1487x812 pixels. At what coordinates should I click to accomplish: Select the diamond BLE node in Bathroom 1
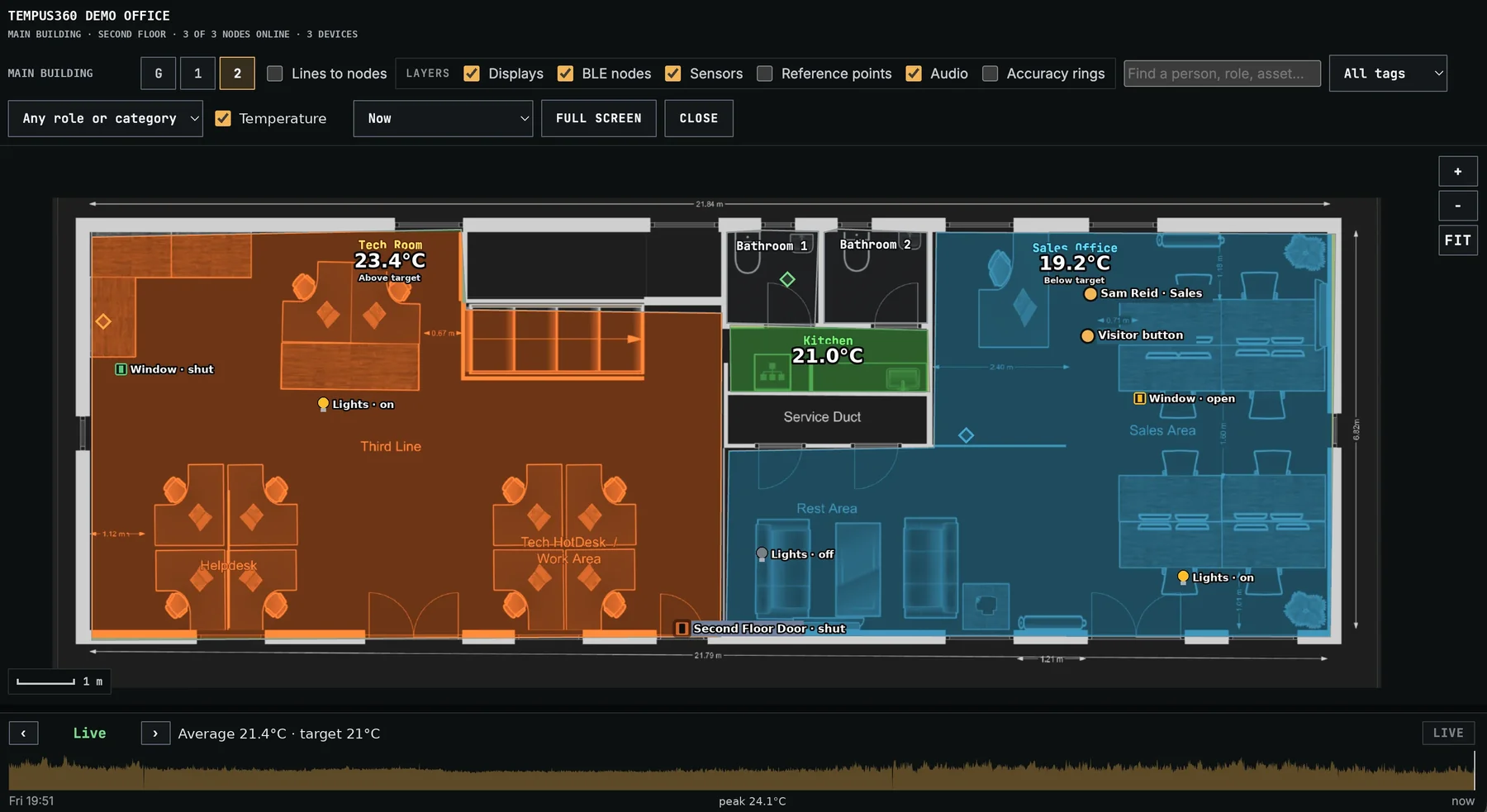[x=787, y=279]
